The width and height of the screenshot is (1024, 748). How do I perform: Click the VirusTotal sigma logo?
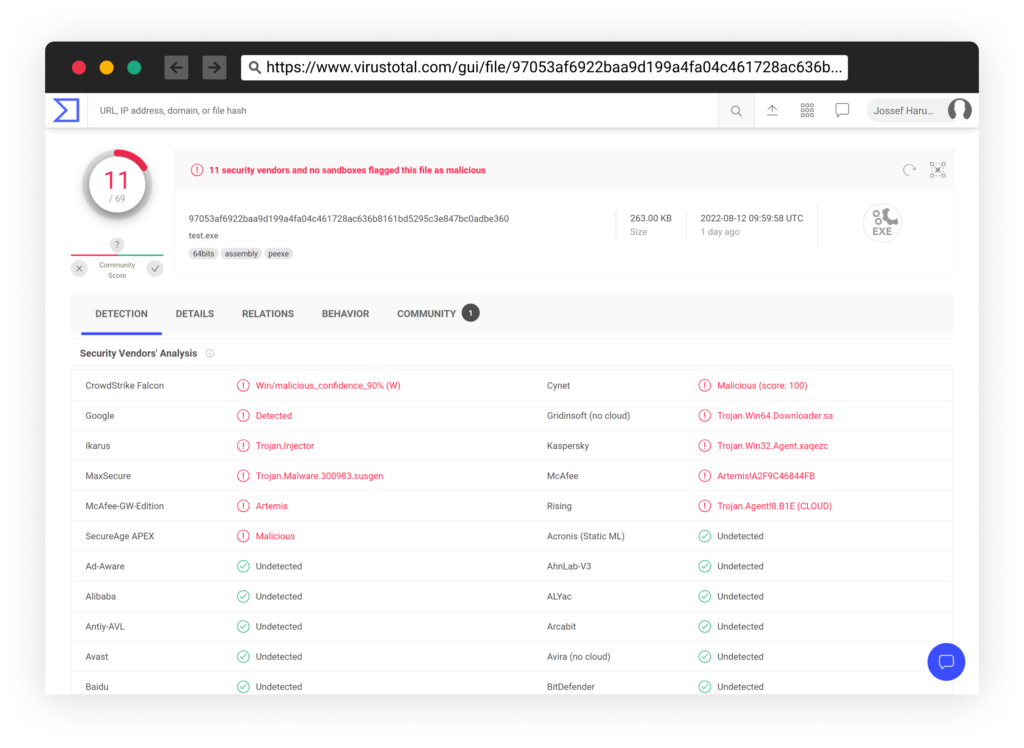click(66, 110)
